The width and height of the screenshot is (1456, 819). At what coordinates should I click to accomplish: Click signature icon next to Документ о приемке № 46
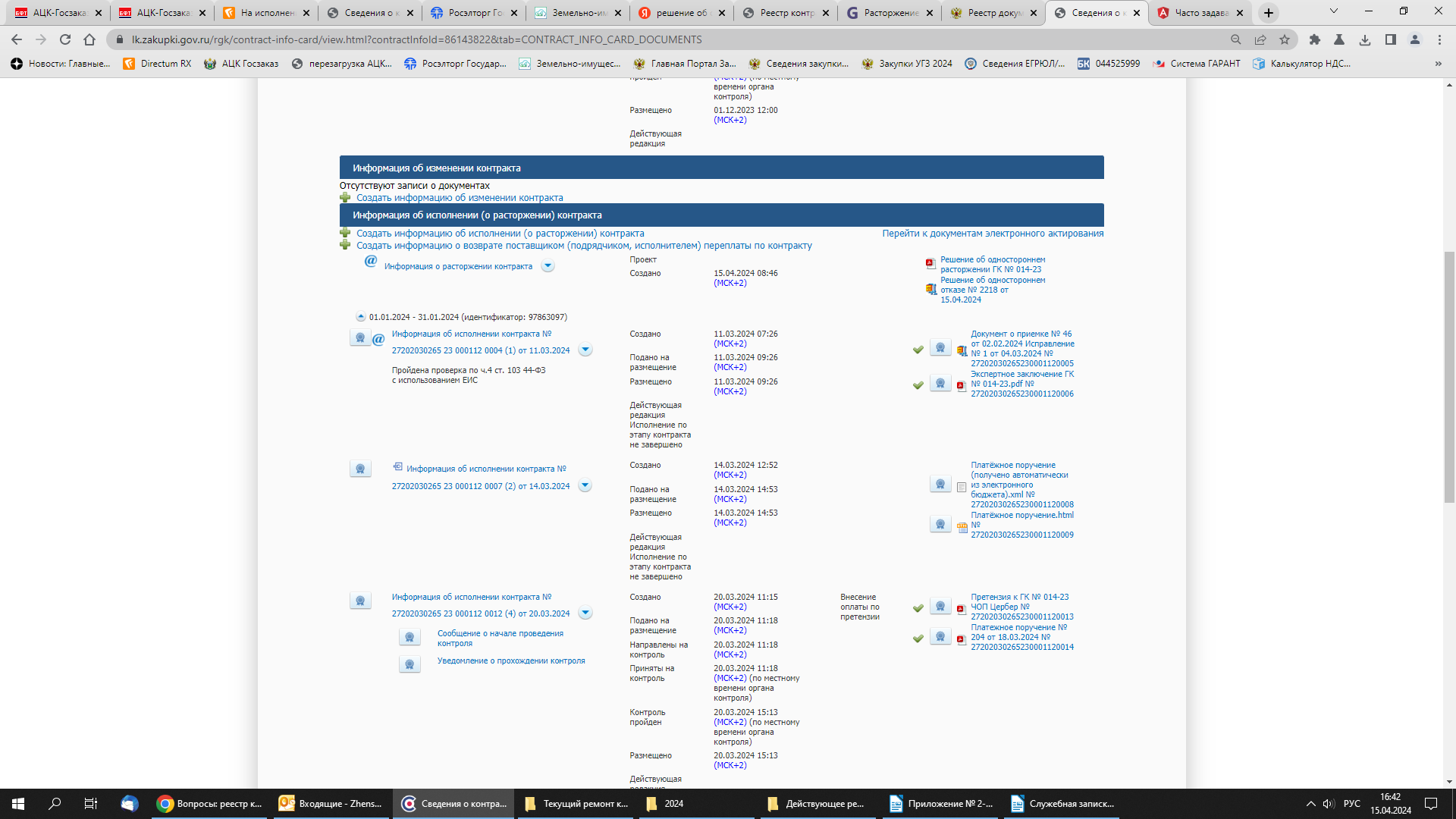point(940,348)
